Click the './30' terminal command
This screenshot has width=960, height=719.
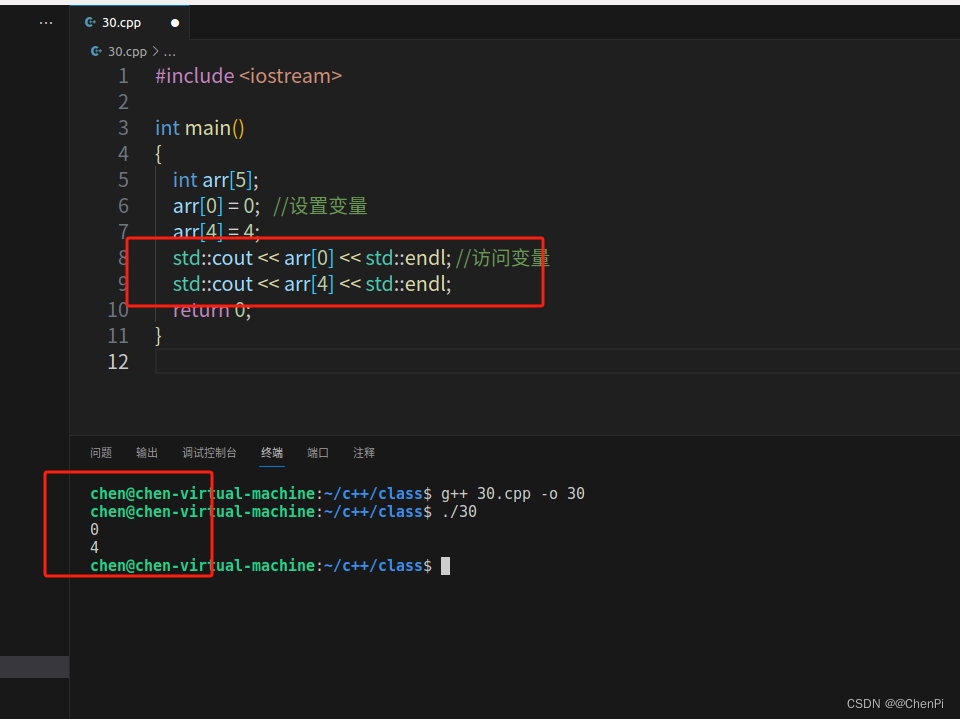[459, 511]
